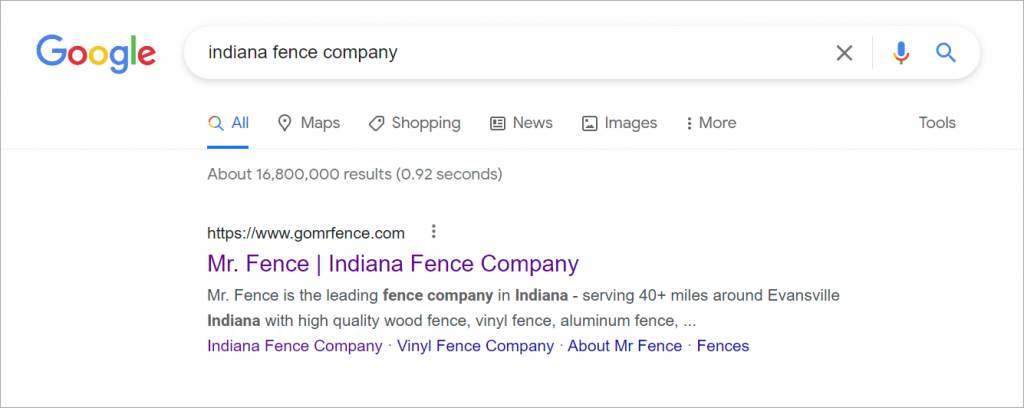Viewport: 1024px width, 408px height.
Task: Open the Mr. Fence | Indiana Fence Company result
Action: tap(393, 263)
